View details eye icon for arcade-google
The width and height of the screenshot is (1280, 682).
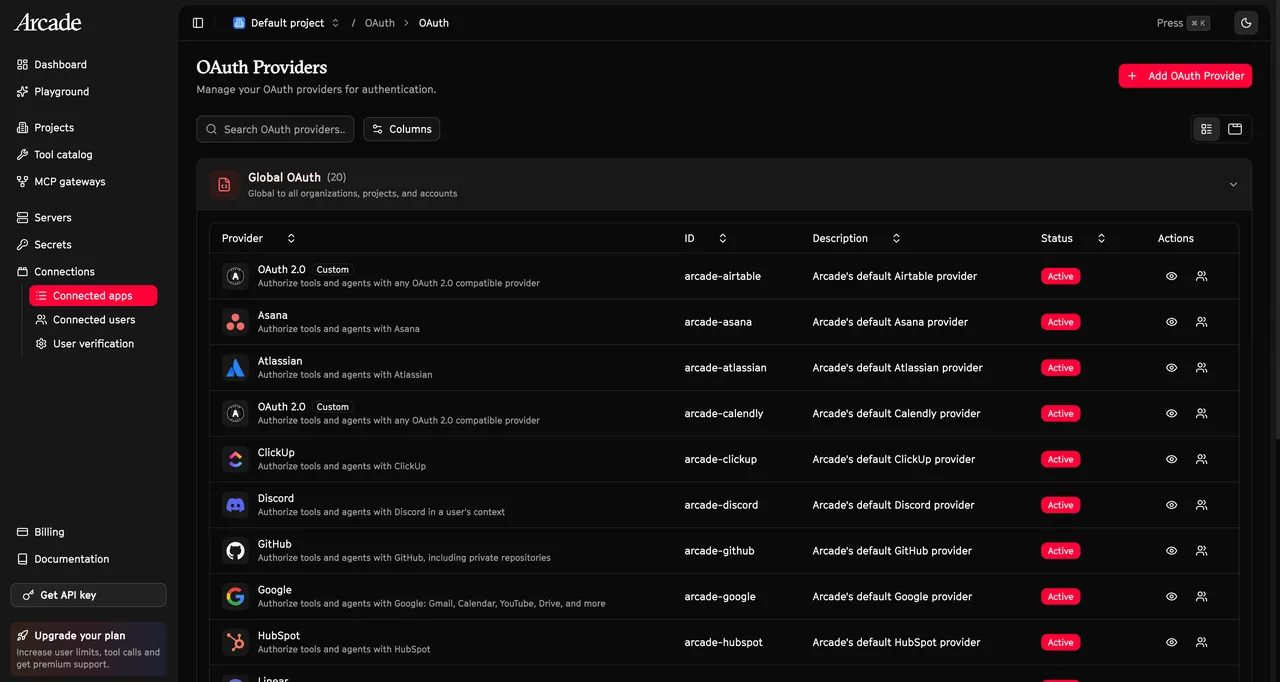point(1172,597)
